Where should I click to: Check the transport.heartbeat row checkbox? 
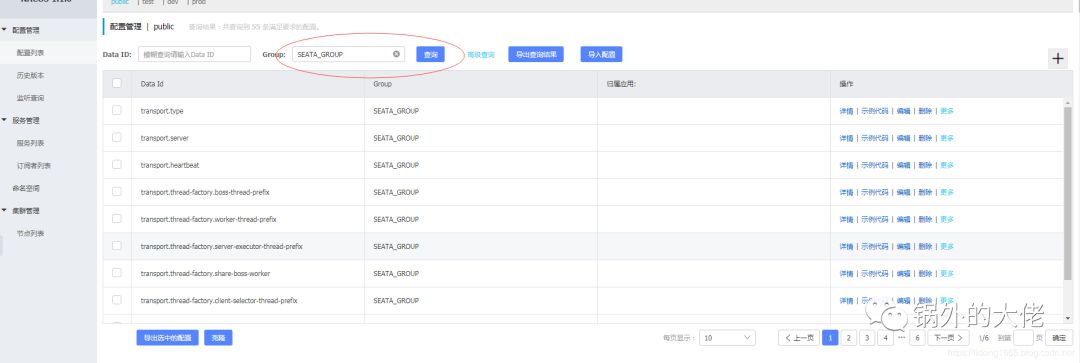coord(116,165)
